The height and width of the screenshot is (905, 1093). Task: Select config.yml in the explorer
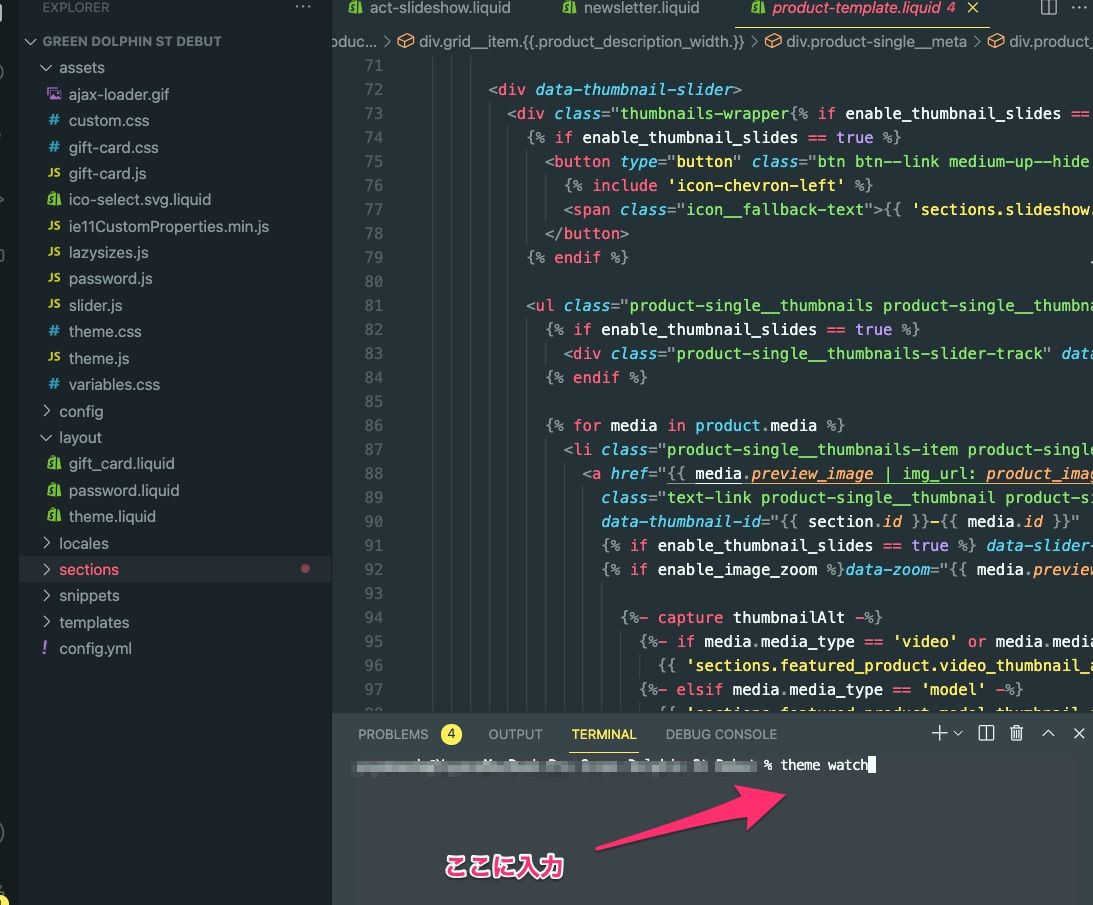point(95,648)
